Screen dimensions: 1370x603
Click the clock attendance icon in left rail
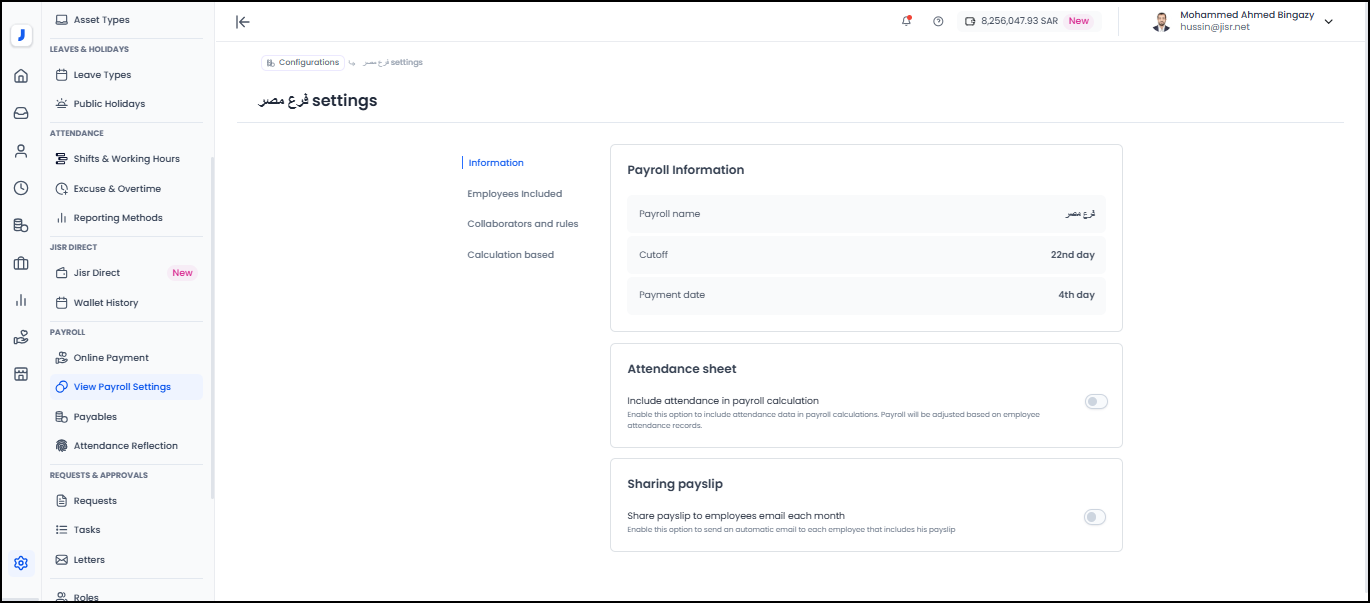[x=21, y=188]
